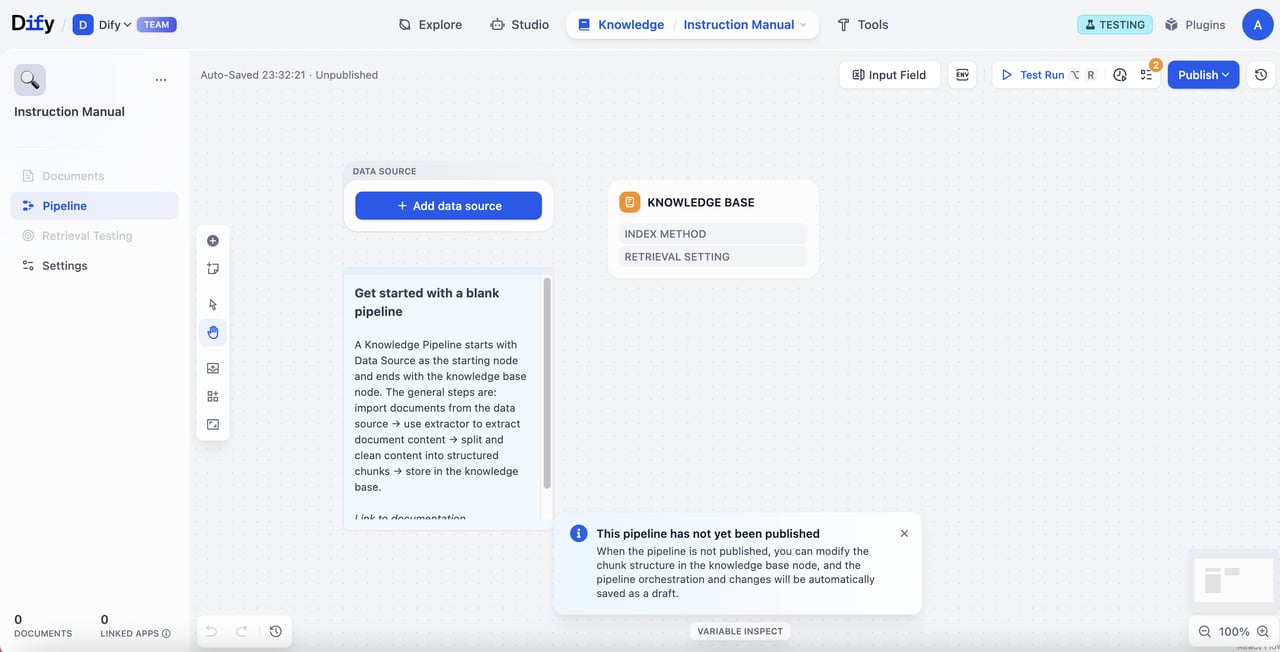
Task: Click the TESTING badge
Action: [x=1114, y=25]
